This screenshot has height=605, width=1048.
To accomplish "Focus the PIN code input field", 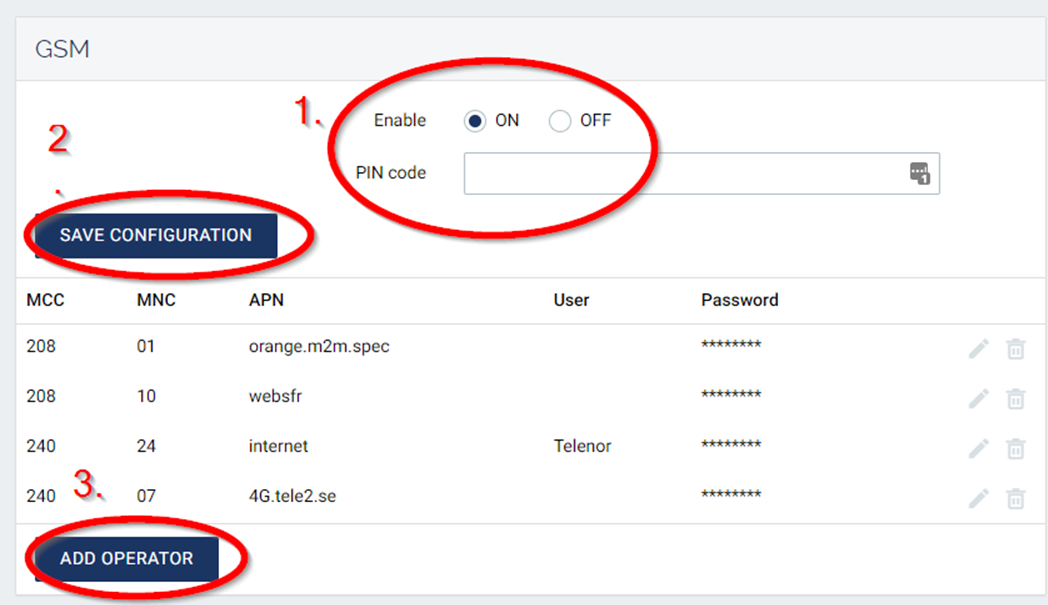I will (702, 174).
